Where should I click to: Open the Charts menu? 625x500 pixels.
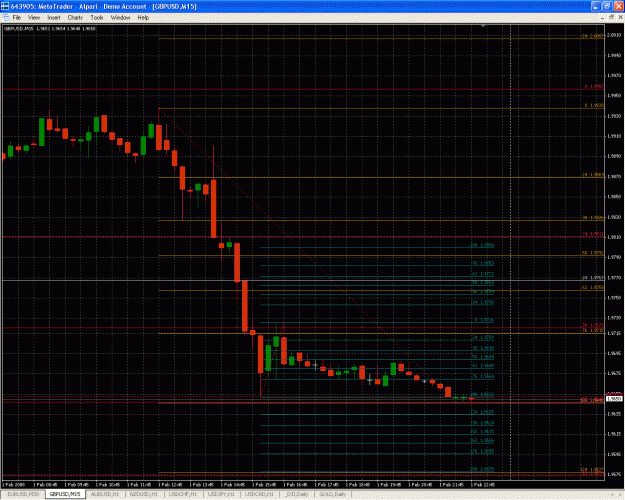(x=75, y=18)
